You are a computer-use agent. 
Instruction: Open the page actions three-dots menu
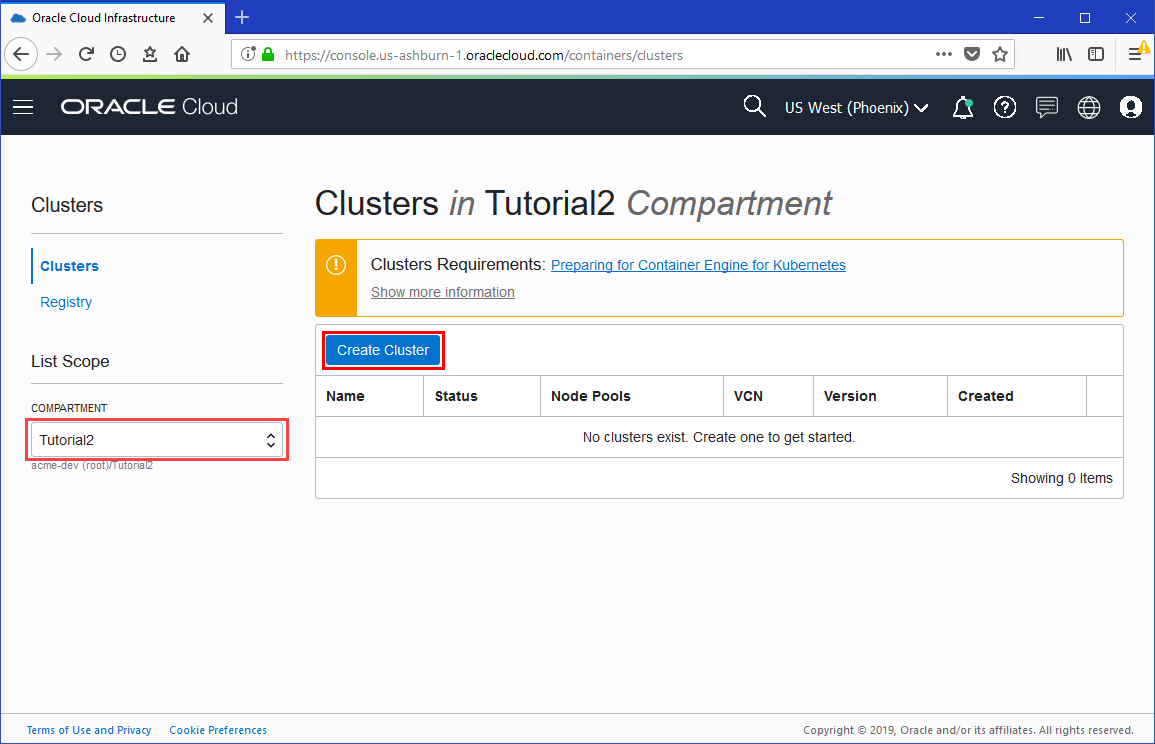tap(944, 55)
